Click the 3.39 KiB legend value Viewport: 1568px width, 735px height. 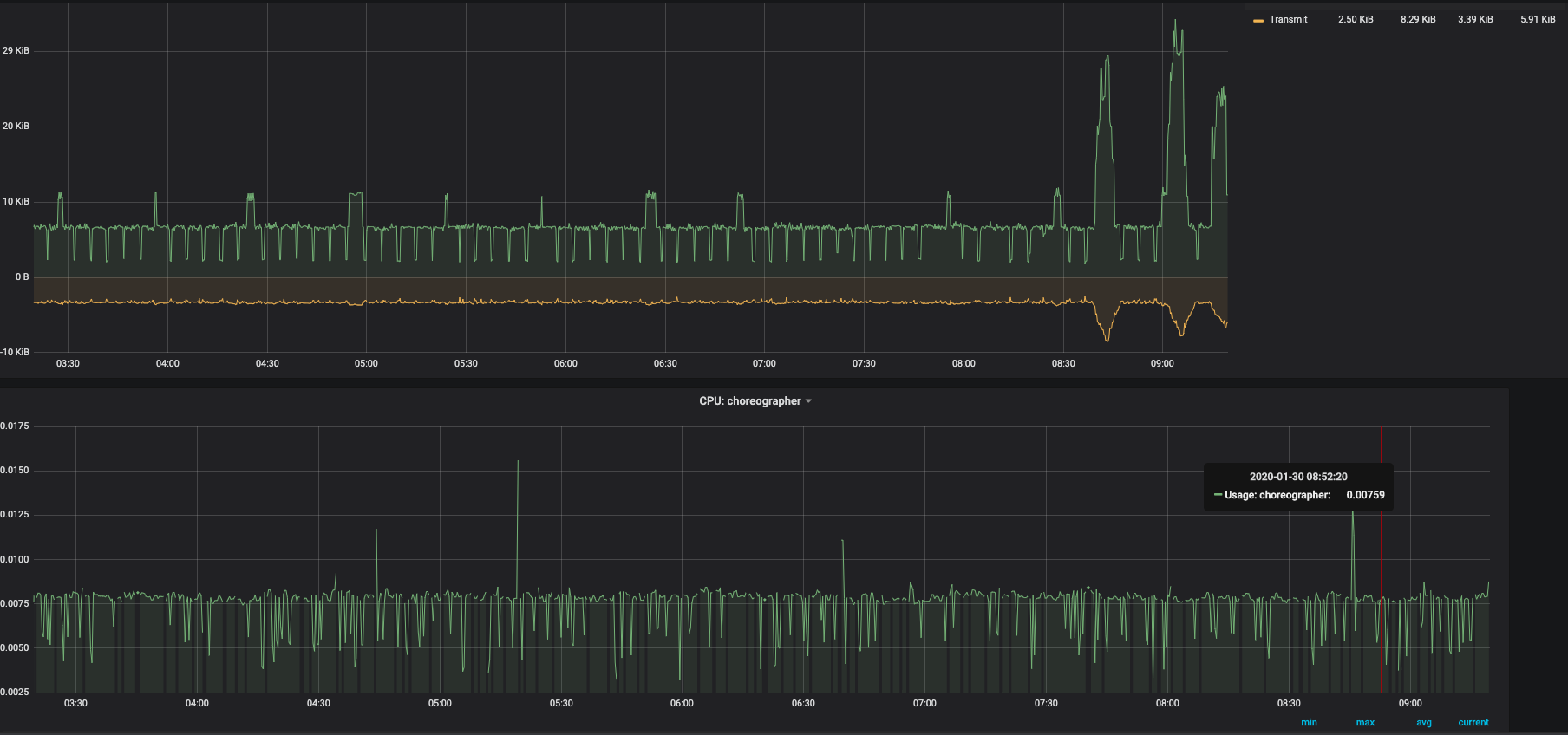[1475, 19]
